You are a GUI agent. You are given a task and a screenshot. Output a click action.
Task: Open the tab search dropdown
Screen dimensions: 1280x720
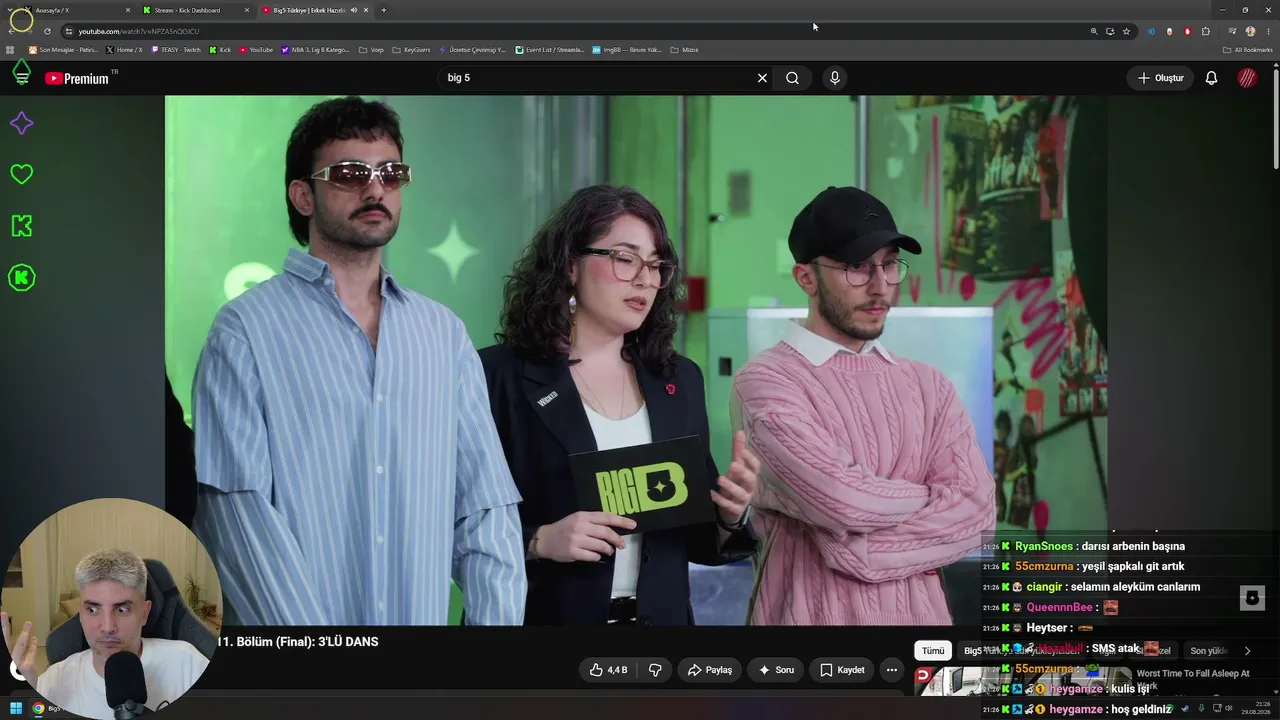11,10
